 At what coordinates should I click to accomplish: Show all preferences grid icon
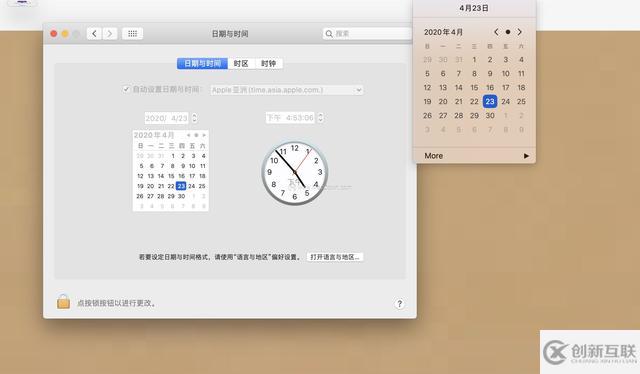(x=133, y=33)
